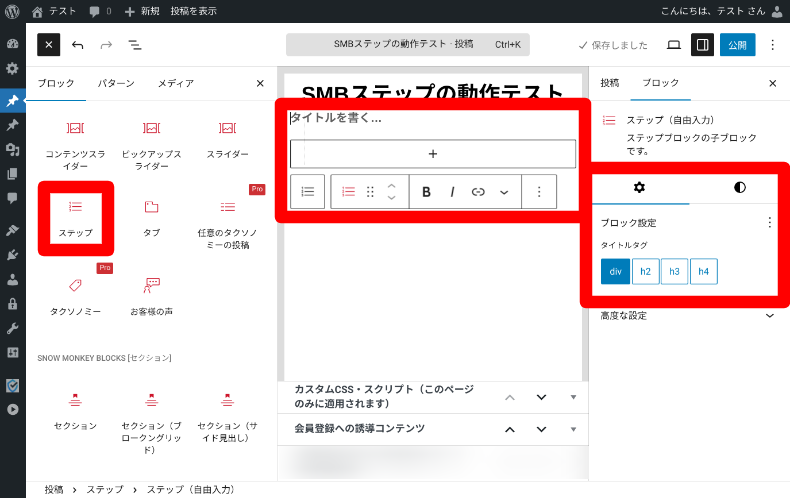This screenshot has width=790, height=498.
Task: Open more rich text controls dropdown
Action: (504, 191)
